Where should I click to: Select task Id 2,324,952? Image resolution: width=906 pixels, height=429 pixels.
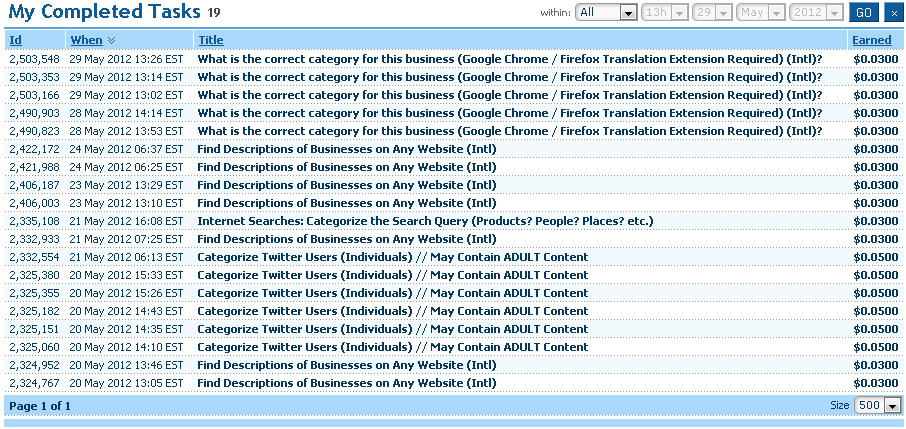[34, 365]
